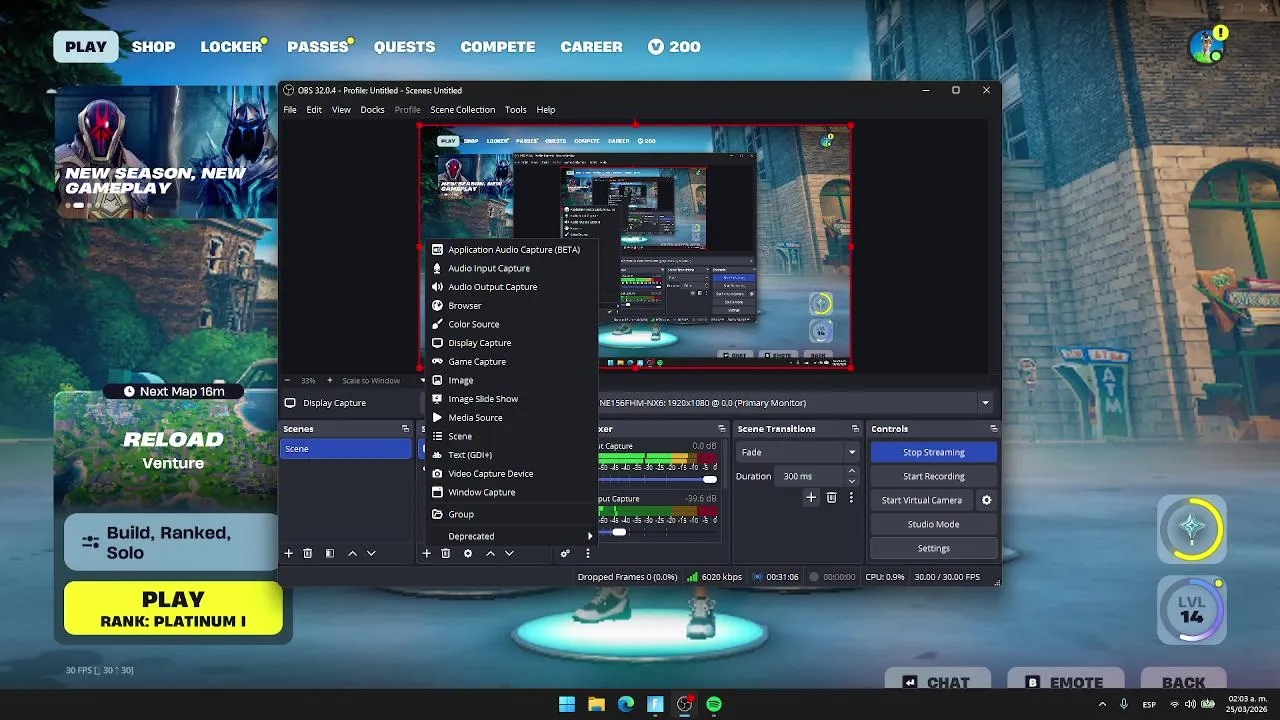Remove selected scene with trash icon

[x=308, y=553]
